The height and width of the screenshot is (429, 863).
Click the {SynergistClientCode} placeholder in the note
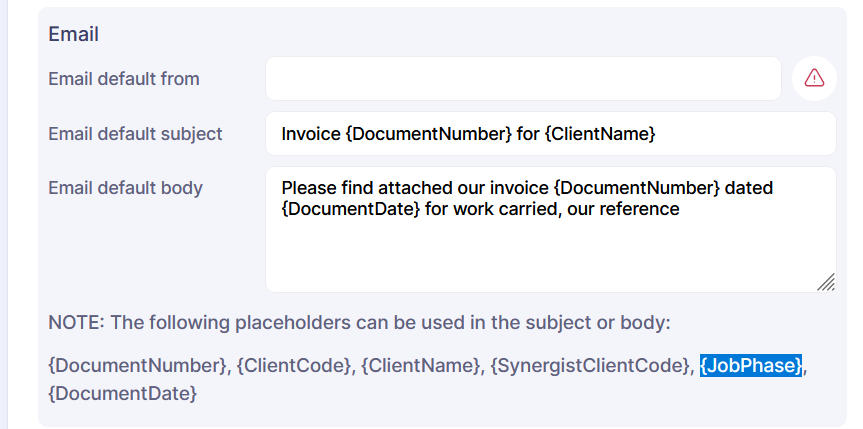pyautogui.click(x=591, y=366)
